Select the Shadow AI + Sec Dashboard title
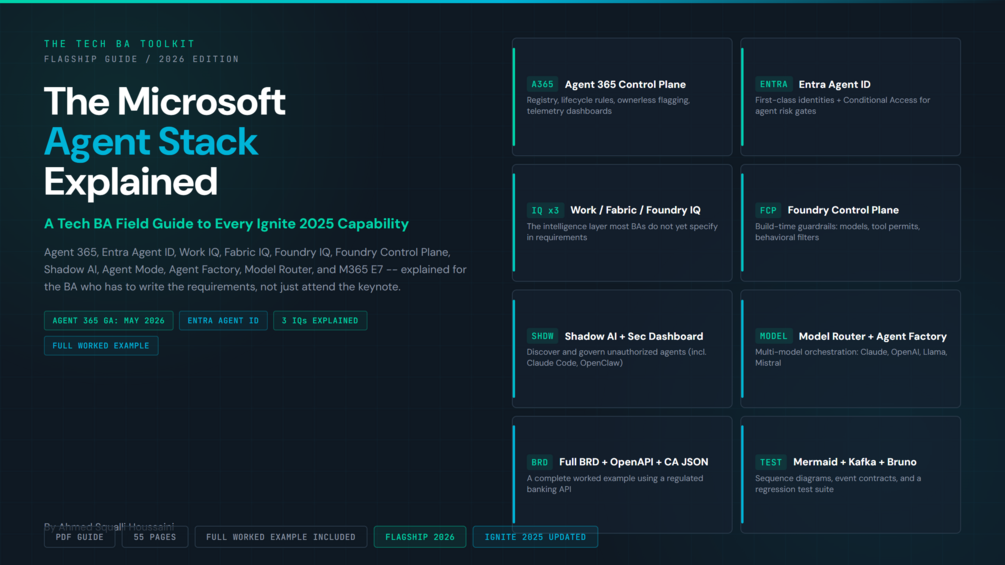Viewport: 1005px width, 565px height. (x=634, y=336)
